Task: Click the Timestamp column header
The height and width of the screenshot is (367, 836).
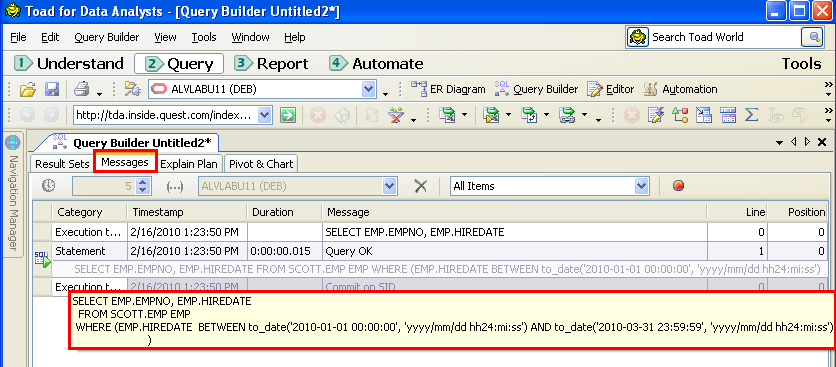Action: pyautogui.click(x=187, y=212)
